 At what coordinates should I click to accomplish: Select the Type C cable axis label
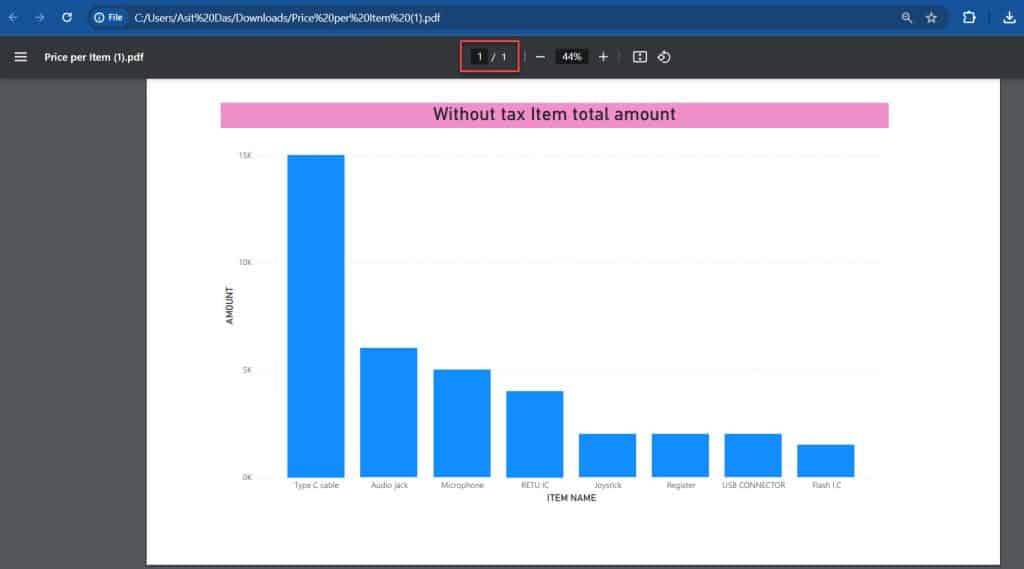pos(316,485)
